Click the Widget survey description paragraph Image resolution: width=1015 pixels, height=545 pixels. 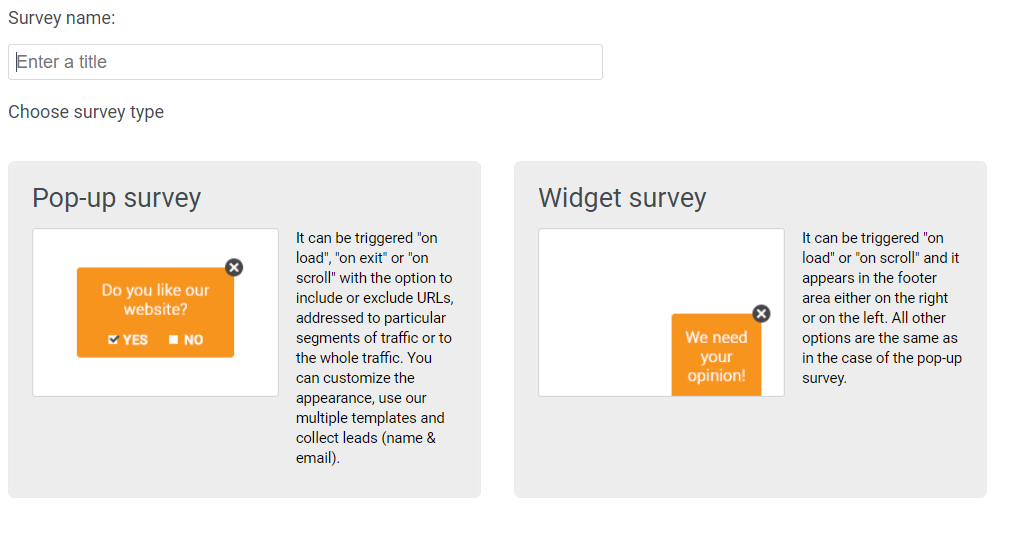(881, 308)
